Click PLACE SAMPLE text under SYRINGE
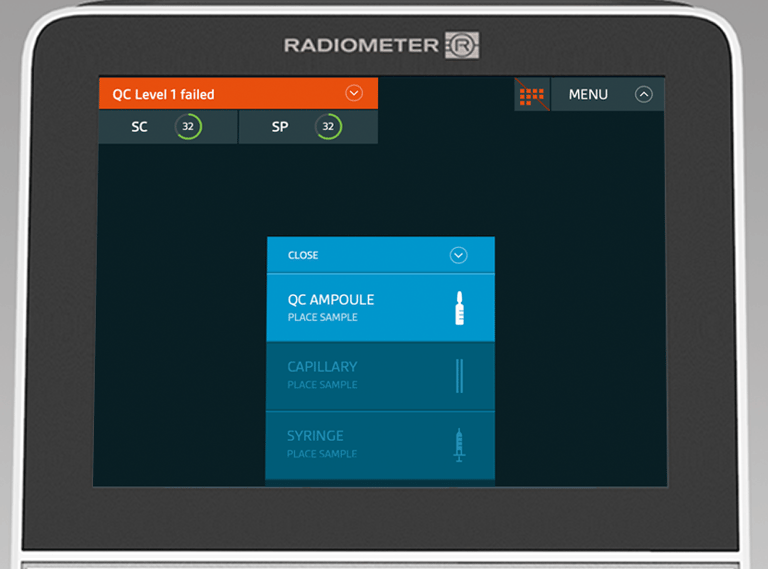The width and height of the screenshot is (768, 569). (322, 454)
